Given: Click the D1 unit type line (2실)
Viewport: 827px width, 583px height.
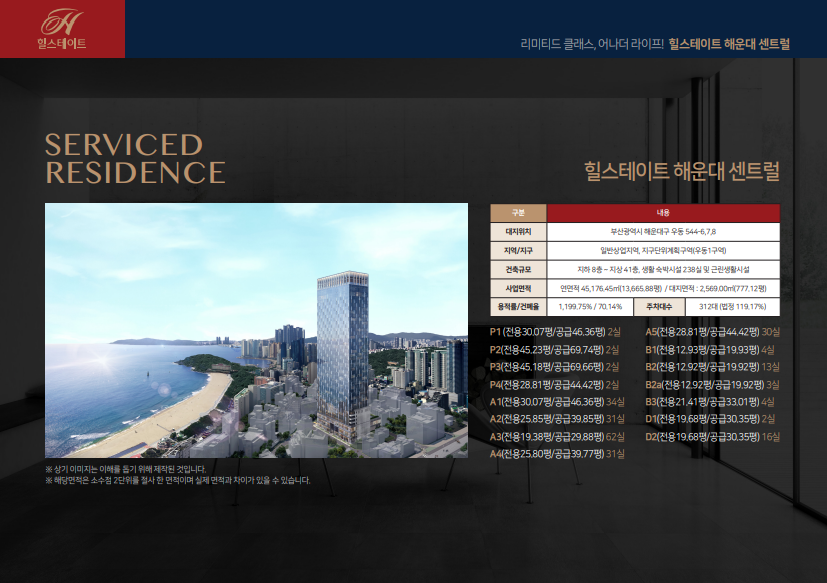Looking at the screenshot, I should coord(710,419).
